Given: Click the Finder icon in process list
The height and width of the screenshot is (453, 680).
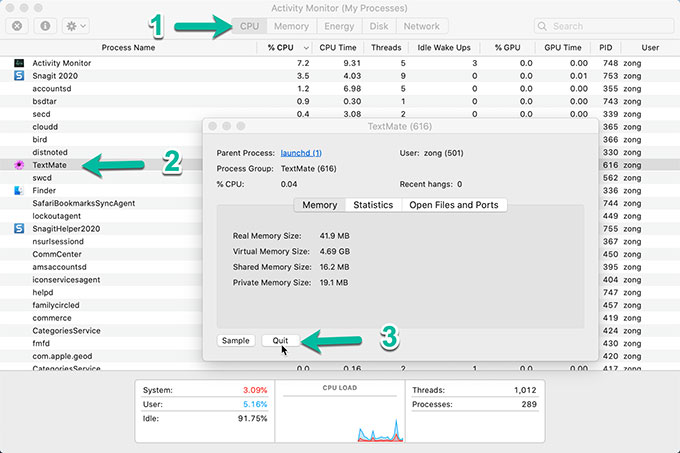Looking at the screenshot, I should (19, 190).
